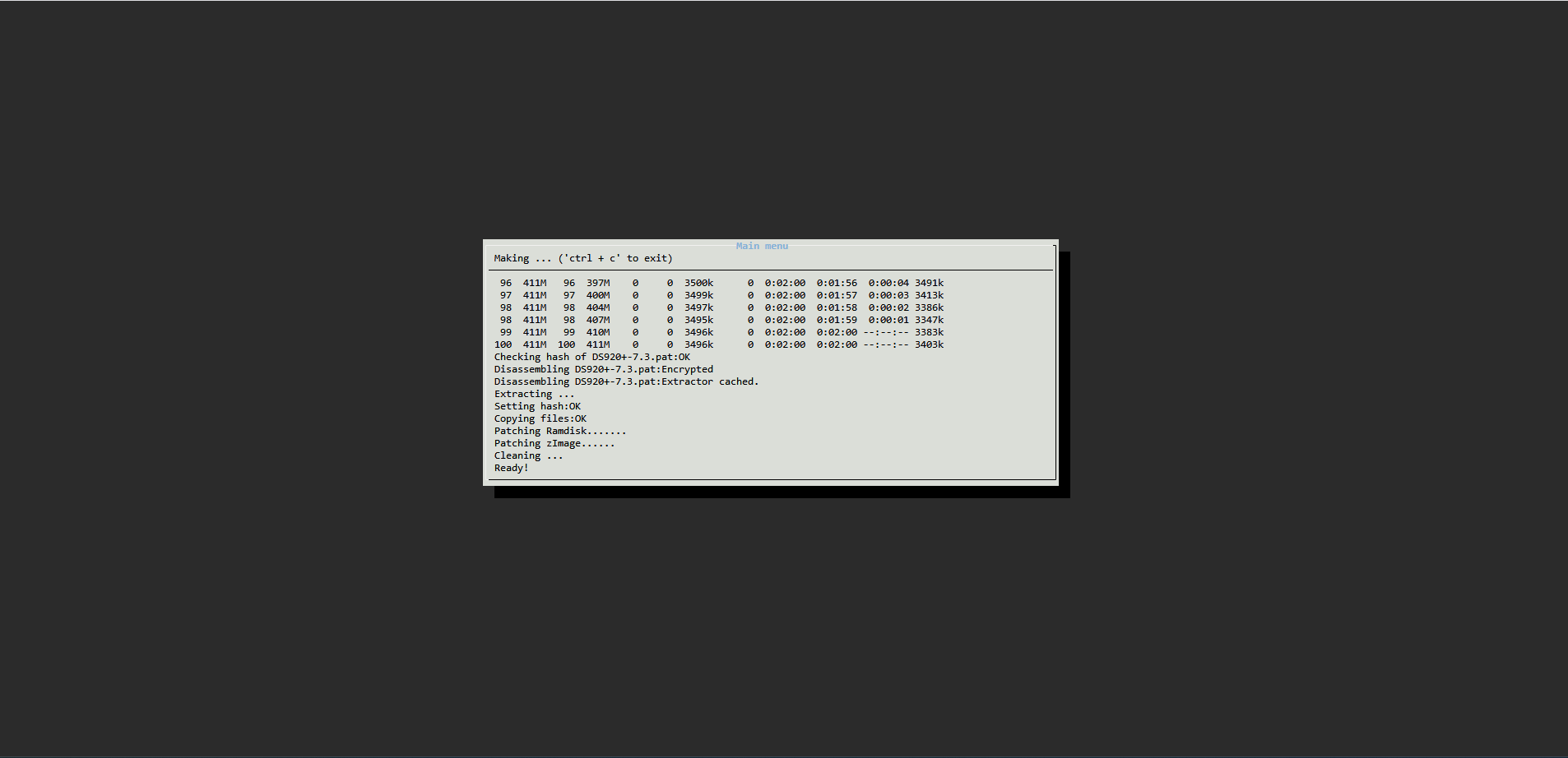Click the 3491k speed value in first row
The height and width of the screenshot is (758, 1568).
click(929, 283)
